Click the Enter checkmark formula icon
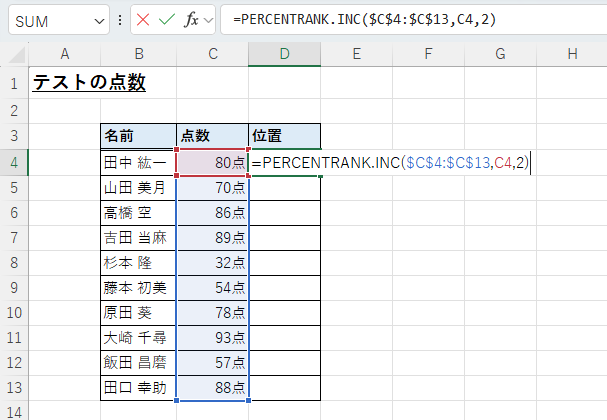This screenshot has height=420, width=607. (x=167, y=20)
